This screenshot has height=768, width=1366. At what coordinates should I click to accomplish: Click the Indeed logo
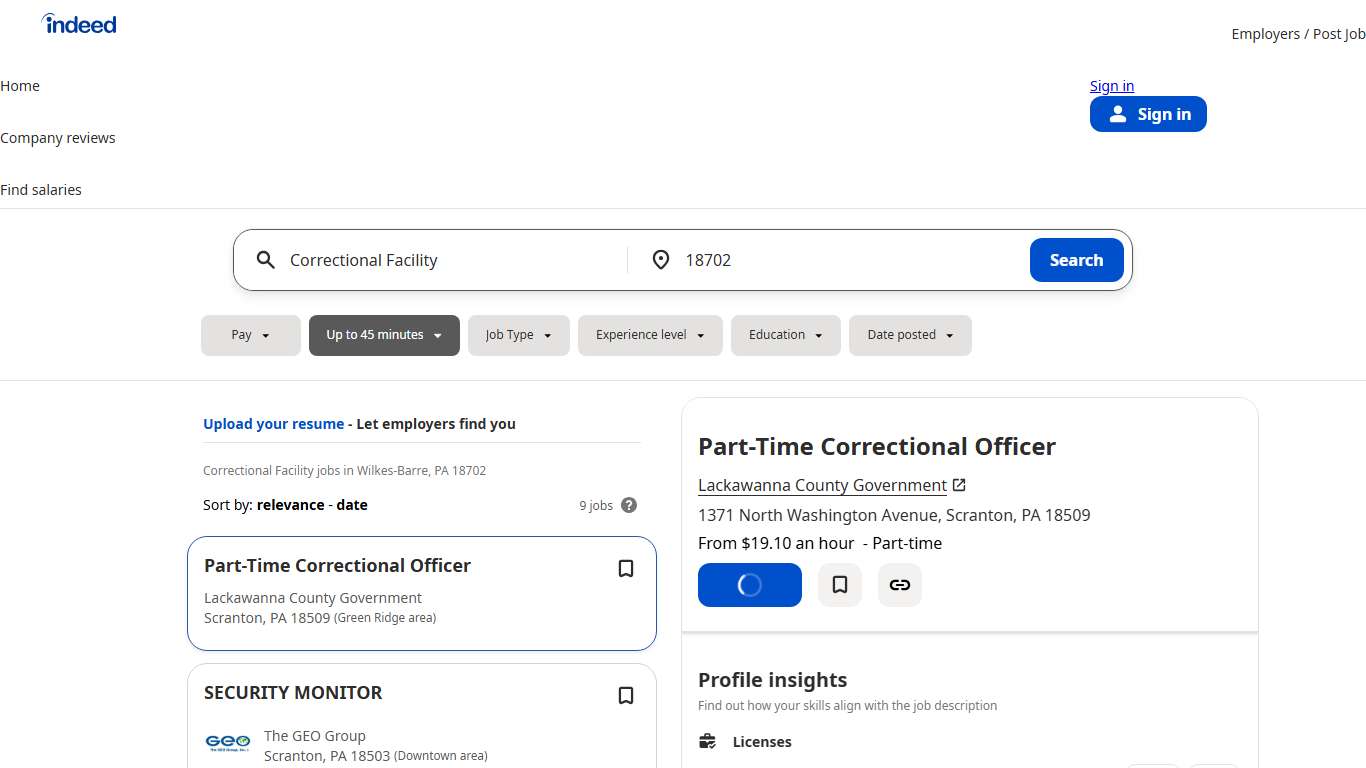(x=78, y=23)
